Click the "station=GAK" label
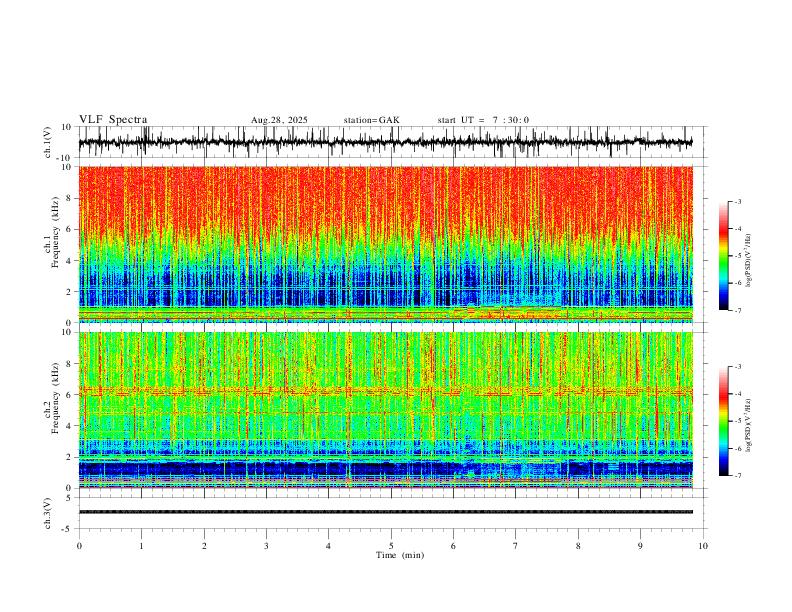The image size is (792, 612). pyautogui.click(x=371, y=120)
